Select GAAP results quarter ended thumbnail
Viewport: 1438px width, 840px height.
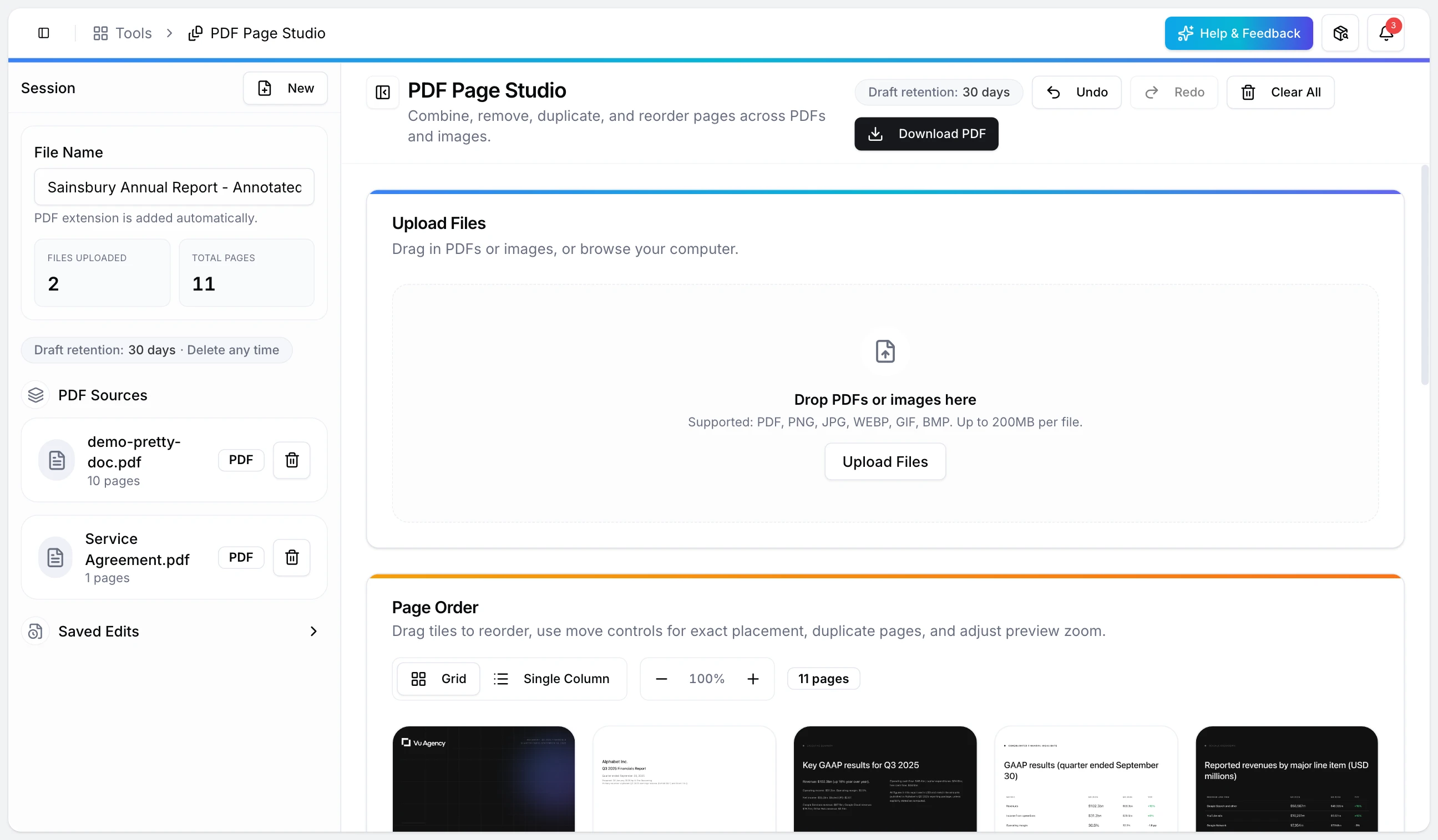point(1086,779)
